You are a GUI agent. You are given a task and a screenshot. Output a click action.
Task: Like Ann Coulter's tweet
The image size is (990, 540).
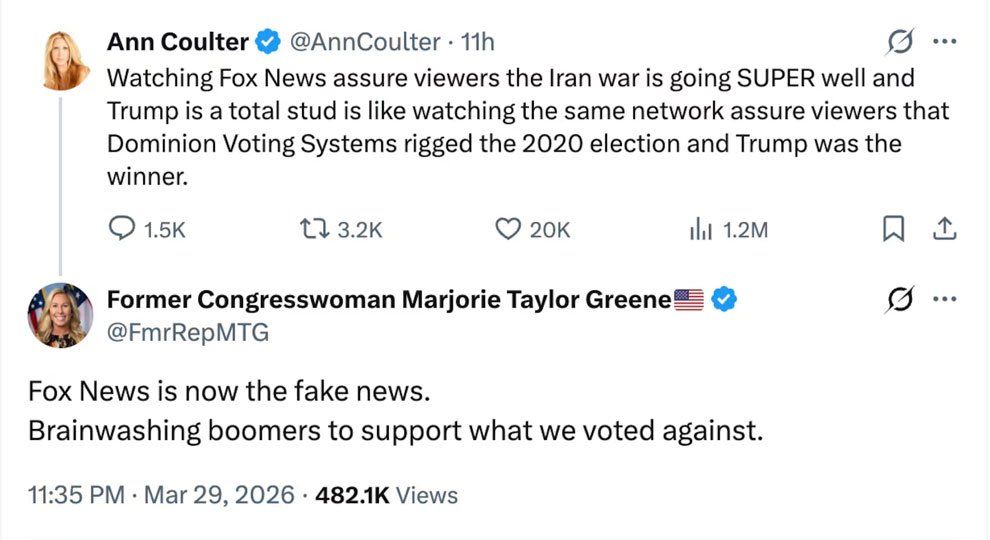[x=510, y=229]
